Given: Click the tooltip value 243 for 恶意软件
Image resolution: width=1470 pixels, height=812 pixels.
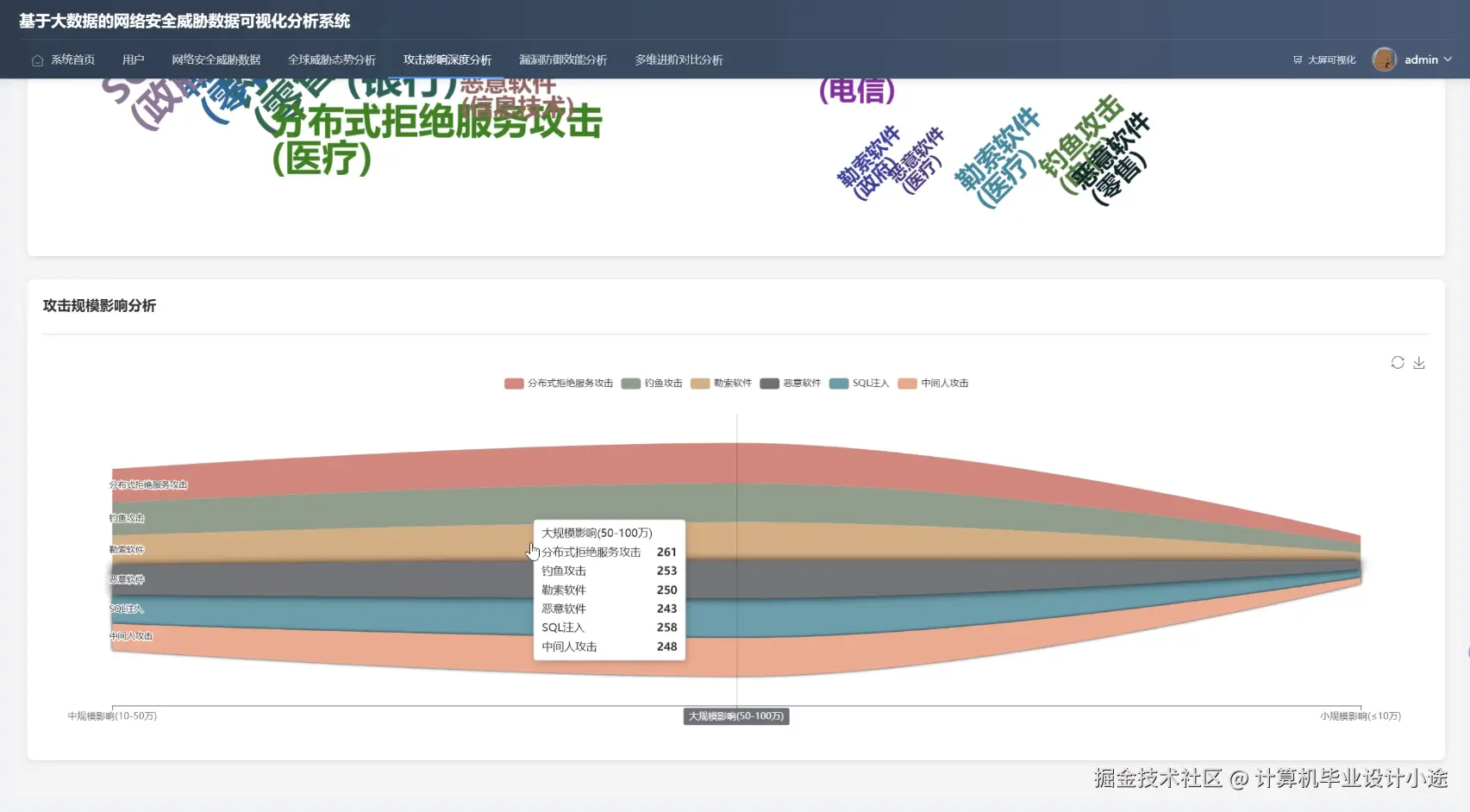Looking at the screenshot, I should [x=666, y=609].
